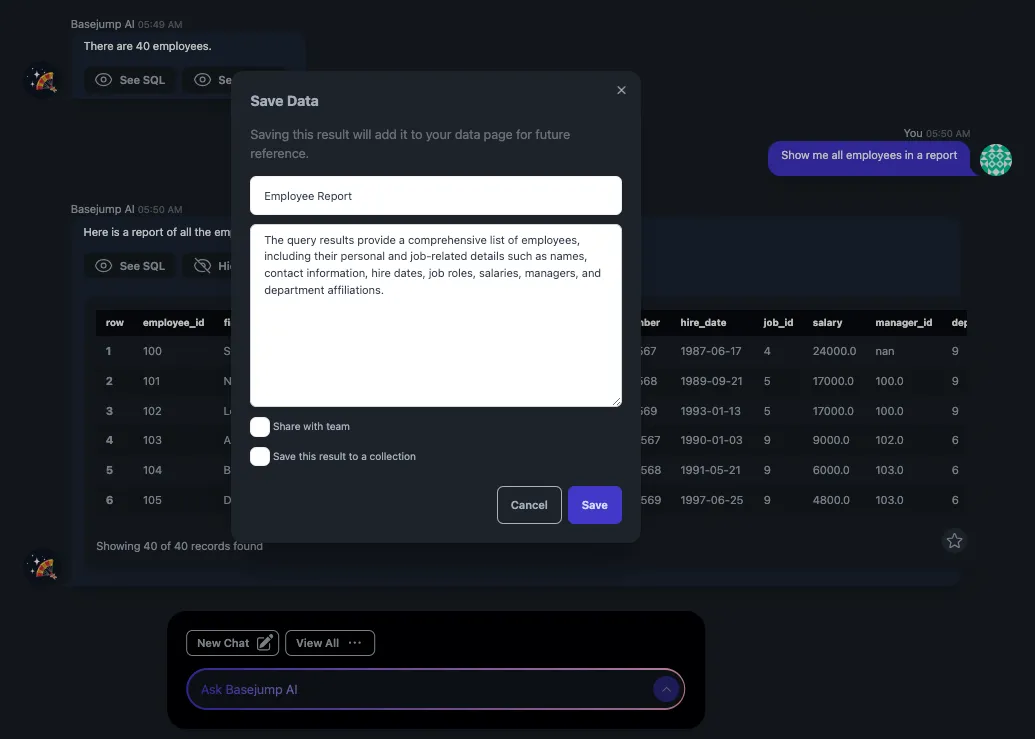Viewport: 1035px width, 739px height.
Task: Enable the Share with team checkbox
Action: coord(260,427)
